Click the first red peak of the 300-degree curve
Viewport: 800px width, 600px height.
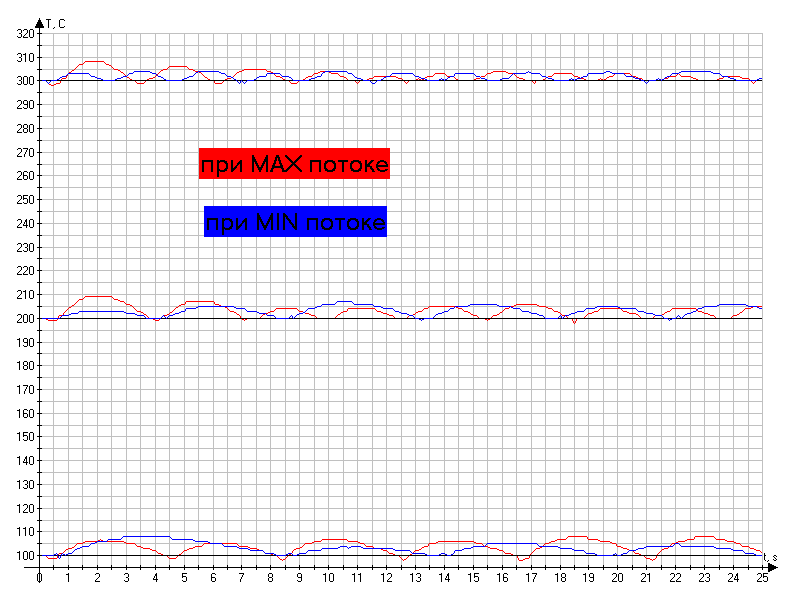coord(94,61)
